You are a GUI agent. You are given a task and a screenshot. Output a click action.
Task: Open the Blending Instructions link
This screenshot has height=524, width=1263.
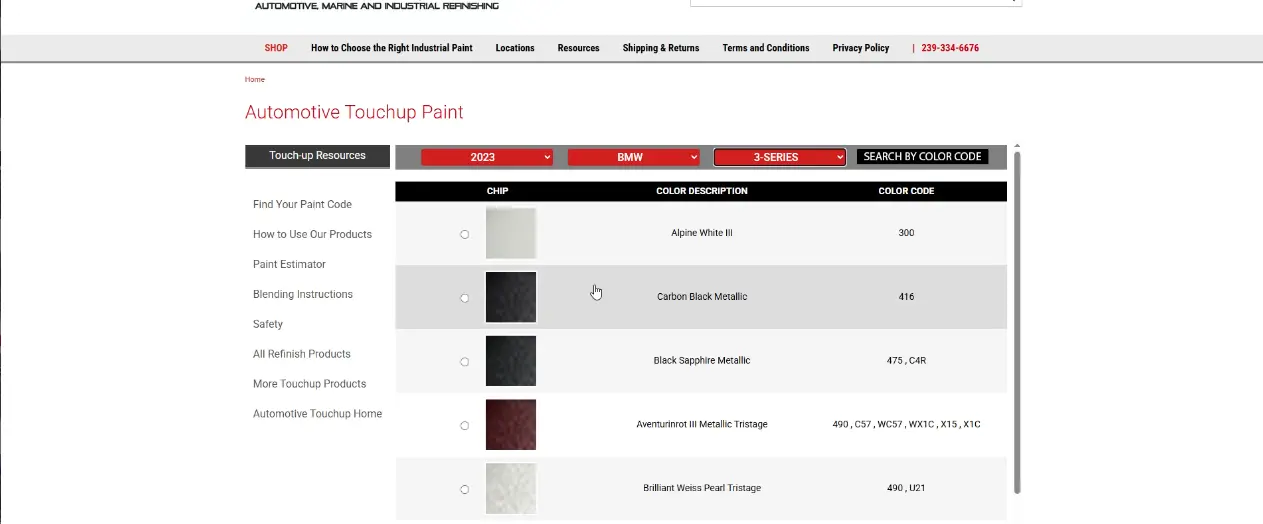[x=303, y=294]
